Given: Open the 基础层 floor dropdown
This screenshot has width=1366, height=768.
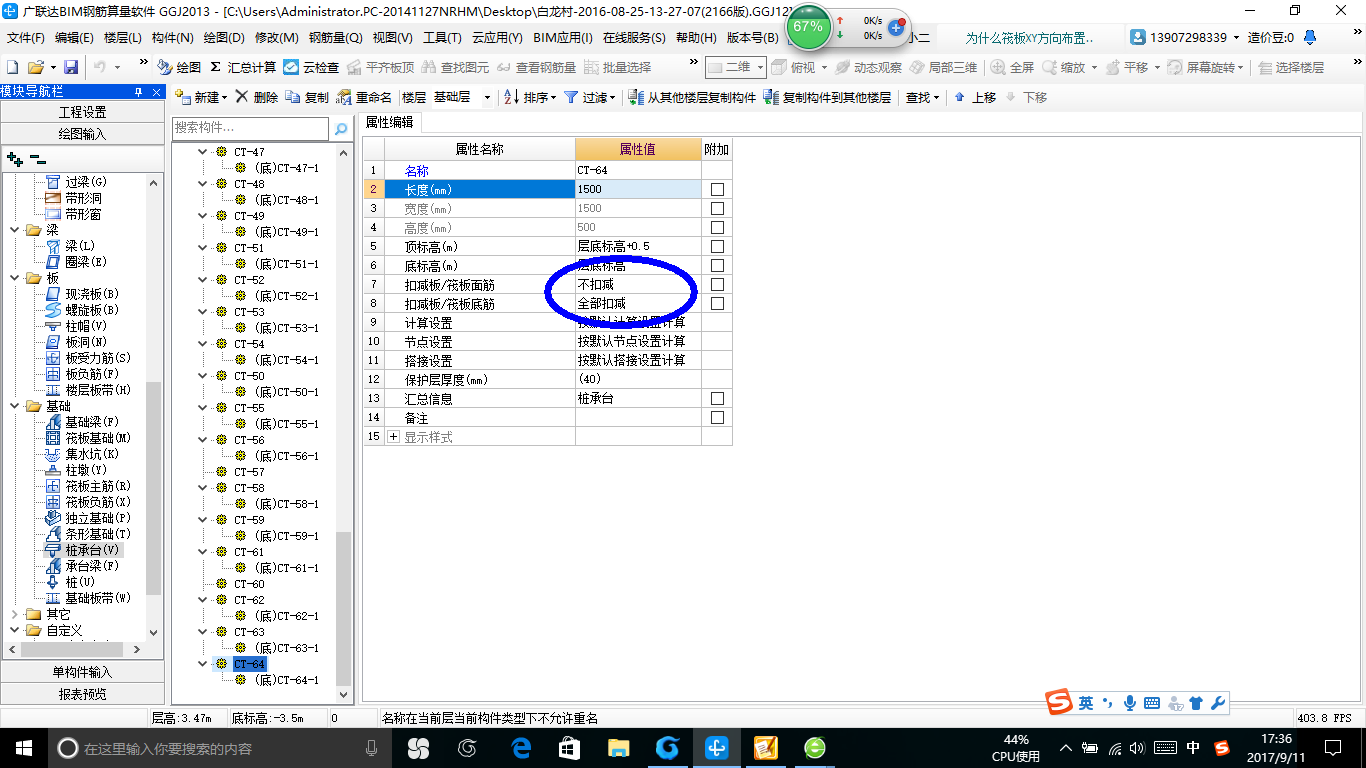Looking at the screenshot, I should point(487,97).
